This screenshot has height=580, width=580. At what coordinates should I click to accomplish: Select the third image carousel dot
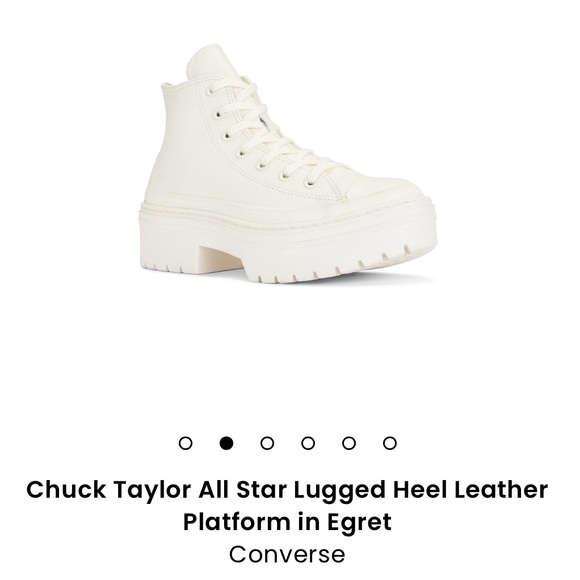point(267,443)
